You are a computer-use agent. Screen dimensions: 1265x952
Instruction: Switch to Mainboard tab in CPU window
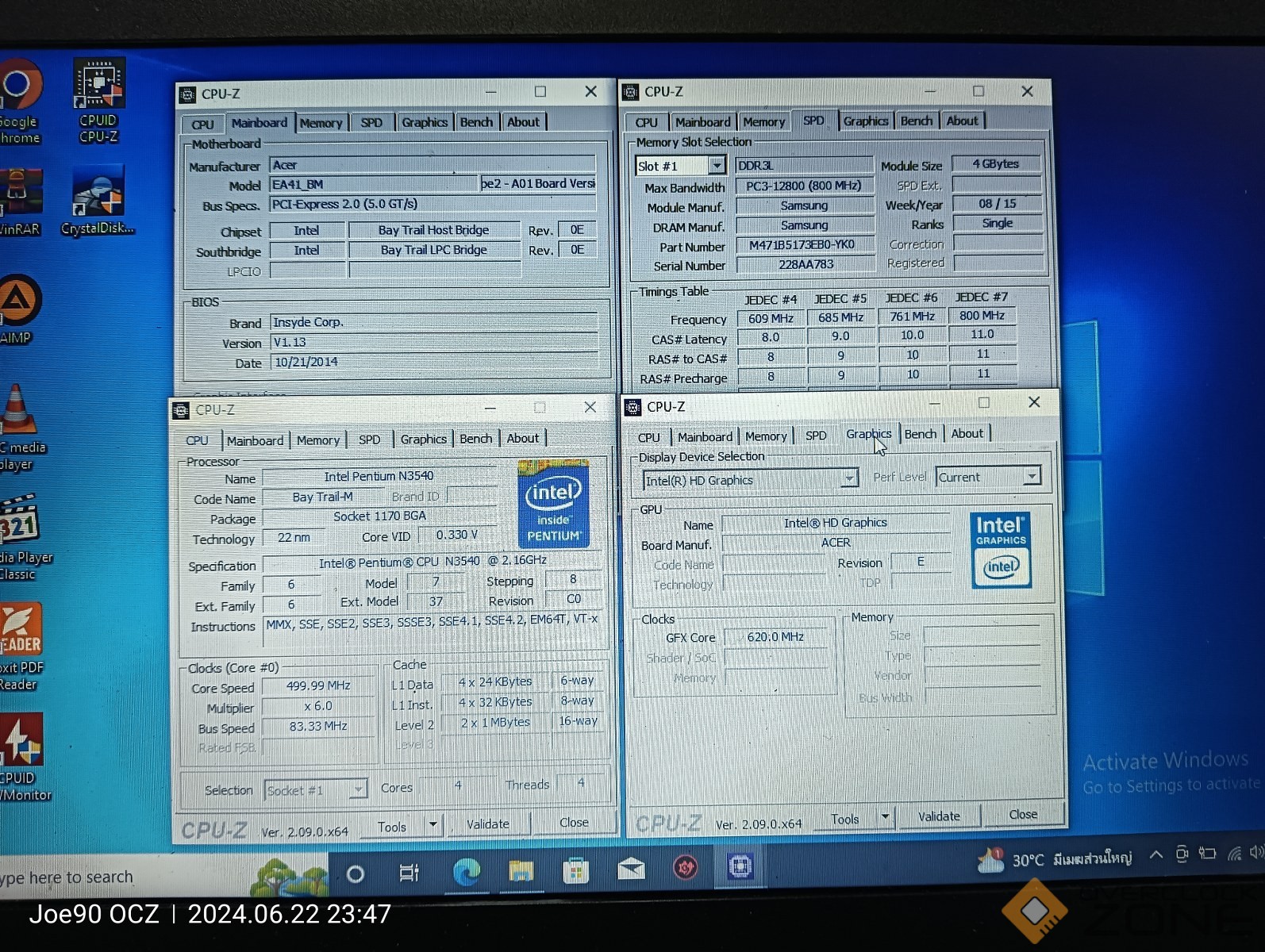[x=255, y=440]
